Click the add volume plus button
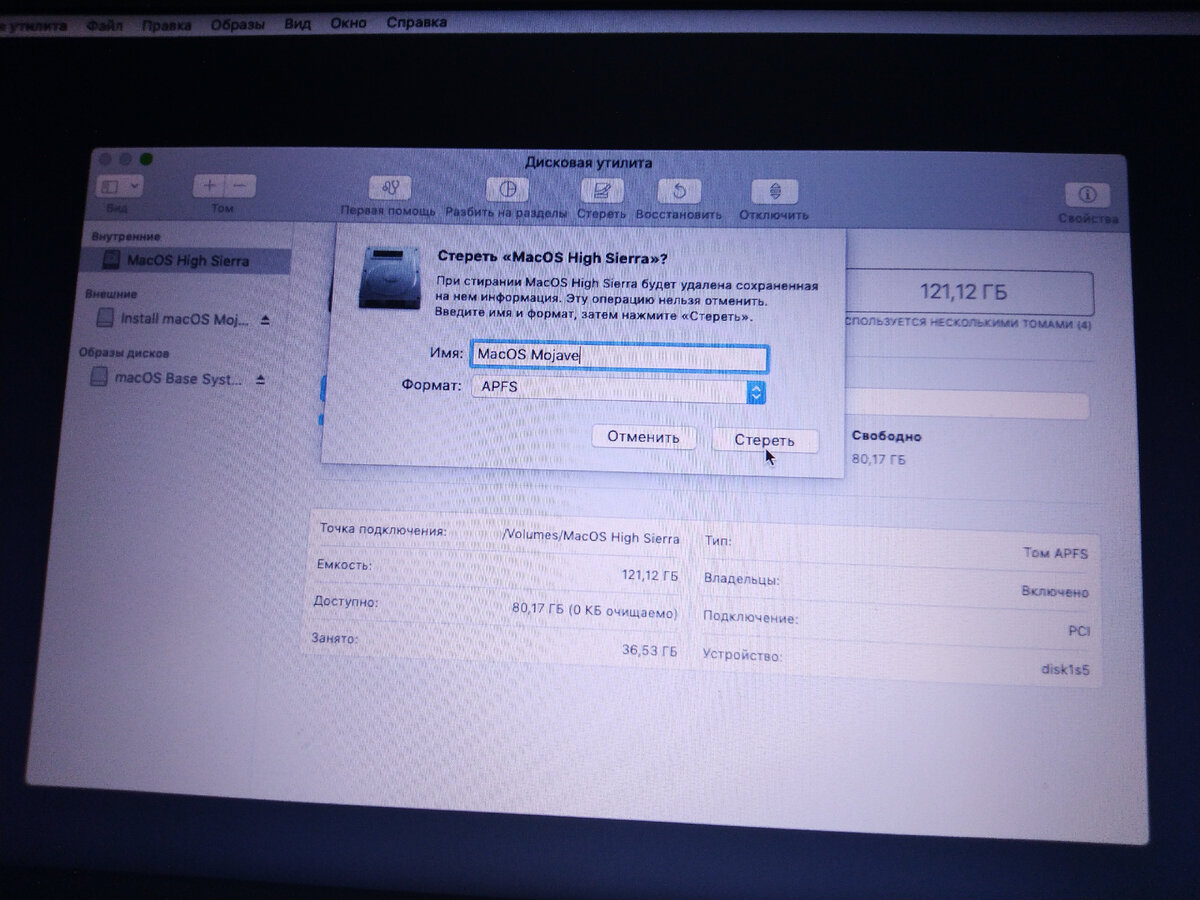This screenshot has width=1200, height=900. pyautogui.click(x=209, y=186)
